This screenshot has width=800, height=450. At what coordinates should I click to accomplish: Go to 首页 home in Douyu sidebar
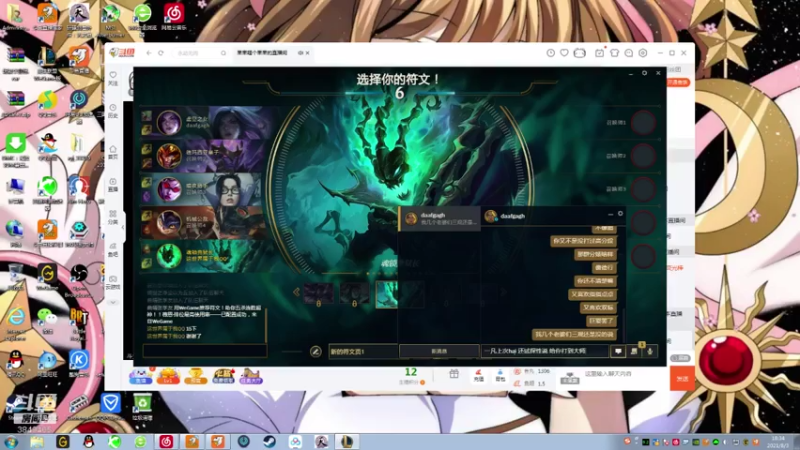(113, 152)
